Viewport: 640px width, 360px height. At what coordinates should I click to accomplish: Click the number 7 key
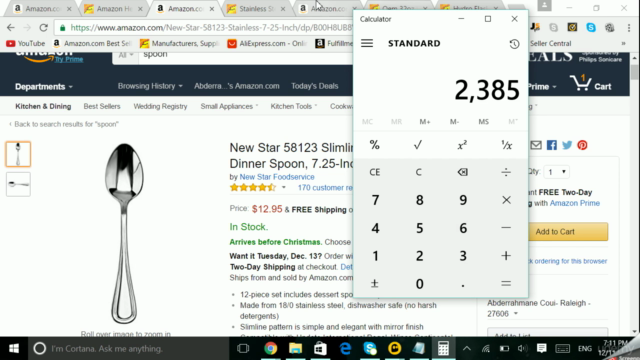pos(375,200)
